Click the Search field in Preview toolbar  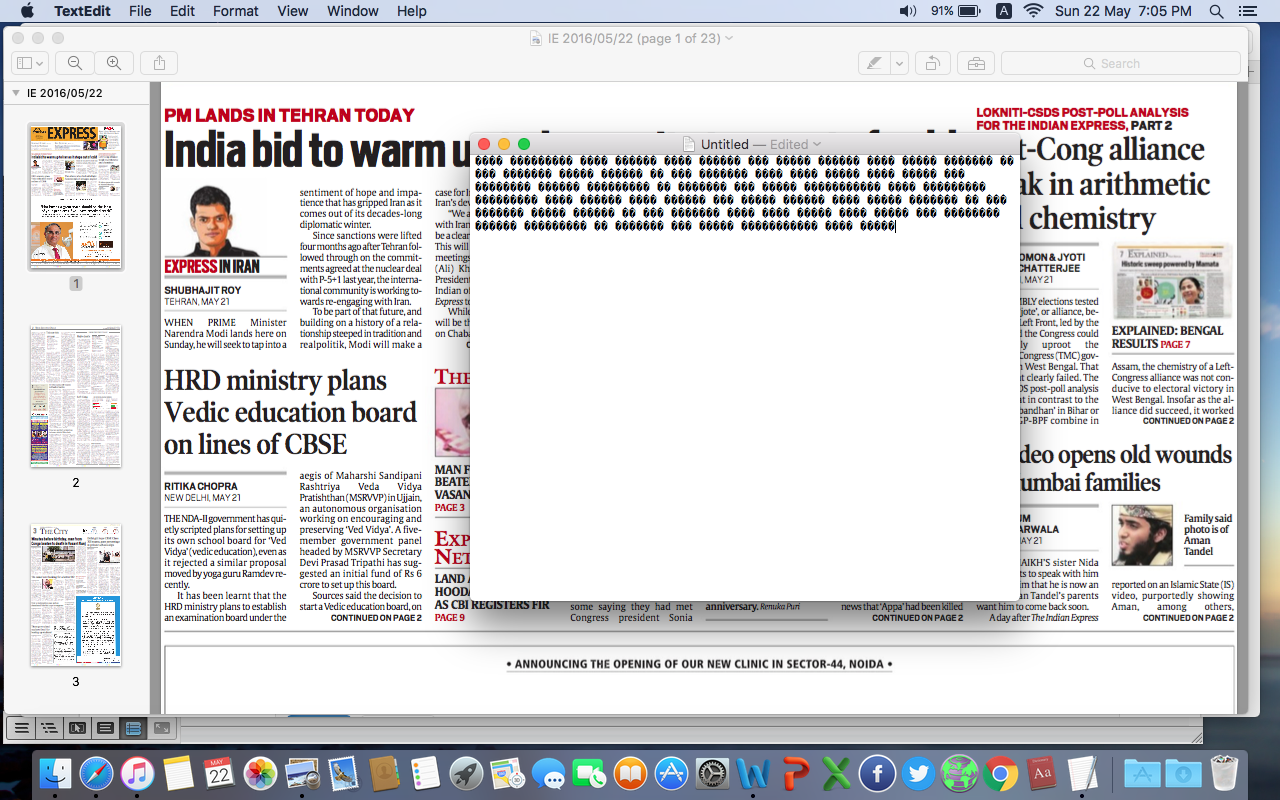[x=1120, y=63]
